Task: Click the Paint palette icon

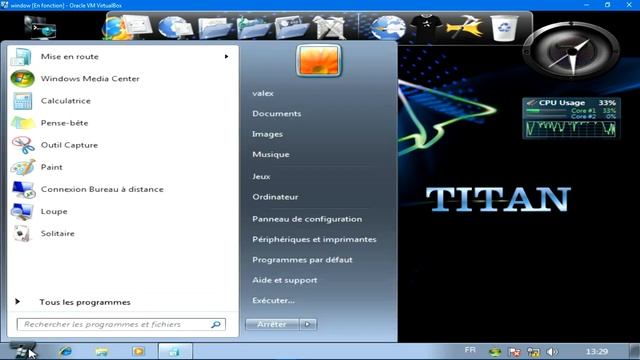Action: [x=22, y=167]
